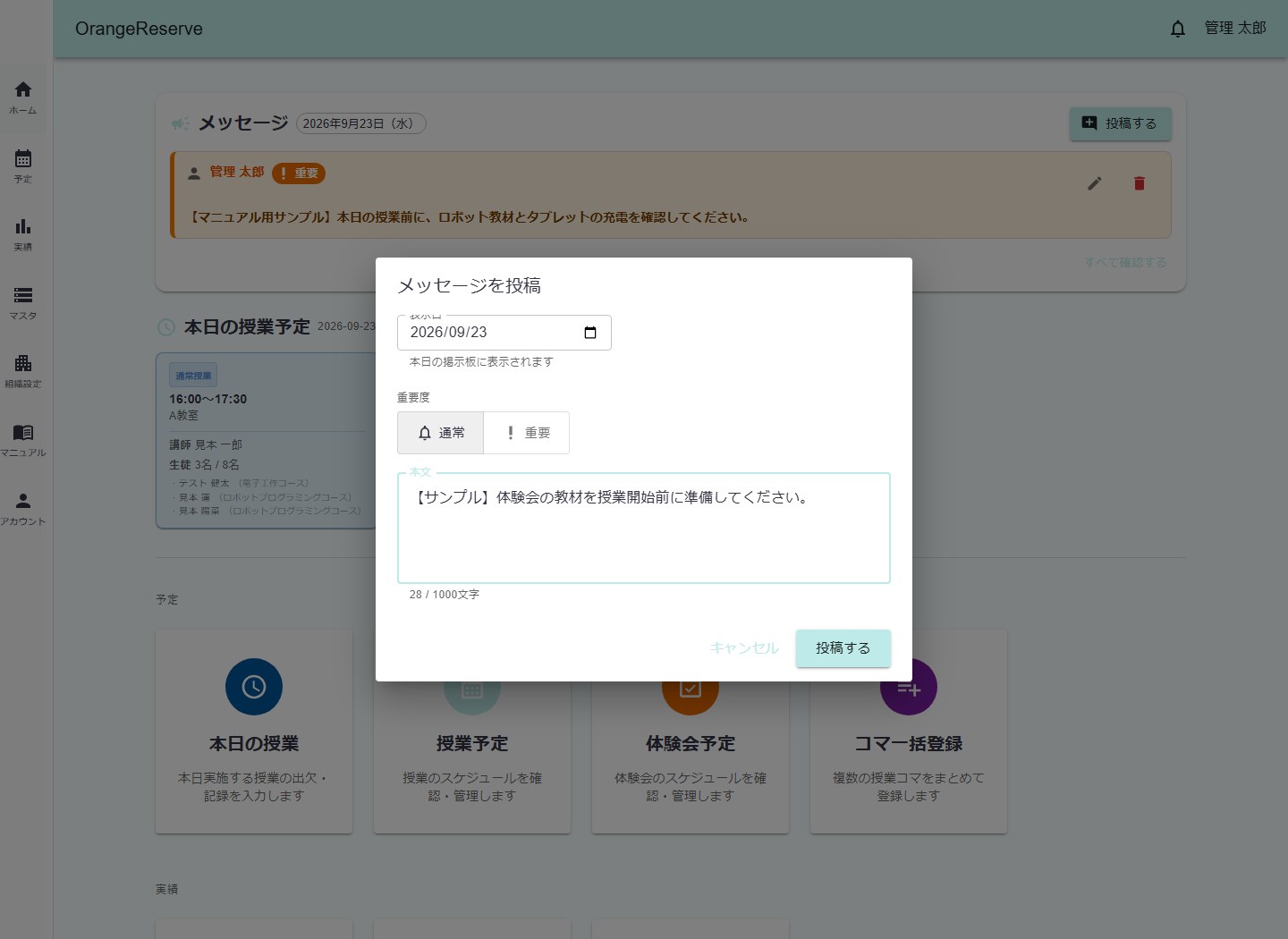Click the 重要 badge on the message

299,173
